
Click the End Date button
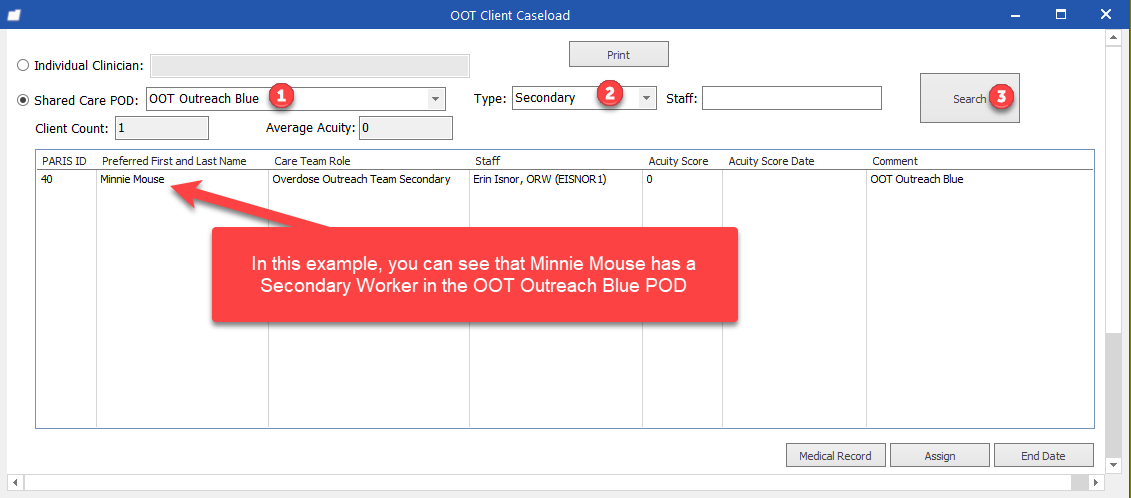point(1043,456)
